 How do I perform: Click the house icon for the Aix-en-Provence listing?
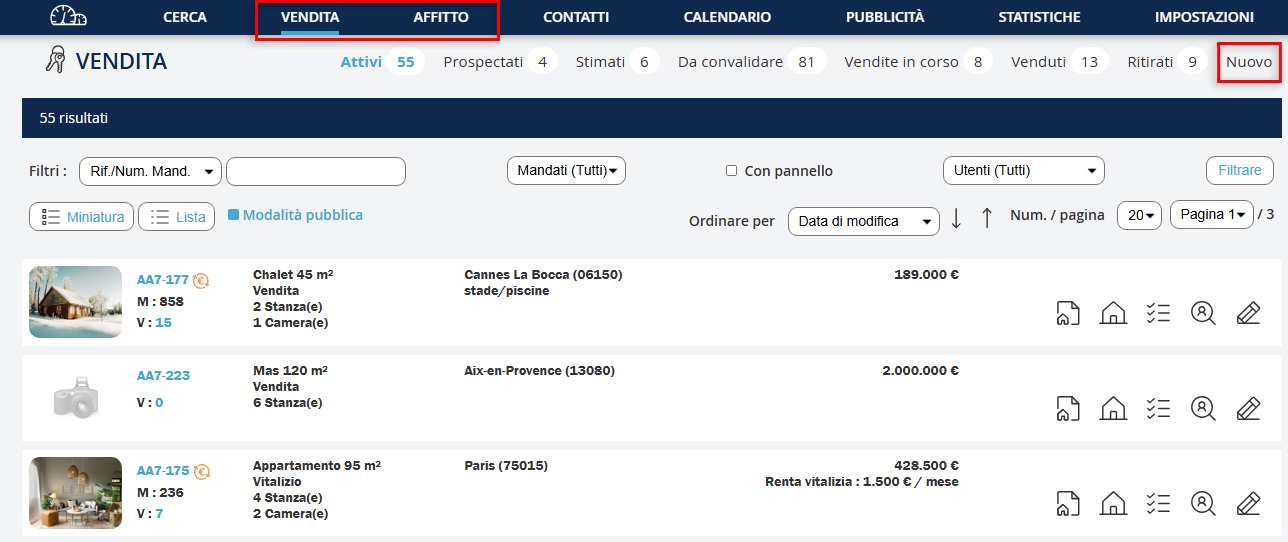pos(1113,408)
